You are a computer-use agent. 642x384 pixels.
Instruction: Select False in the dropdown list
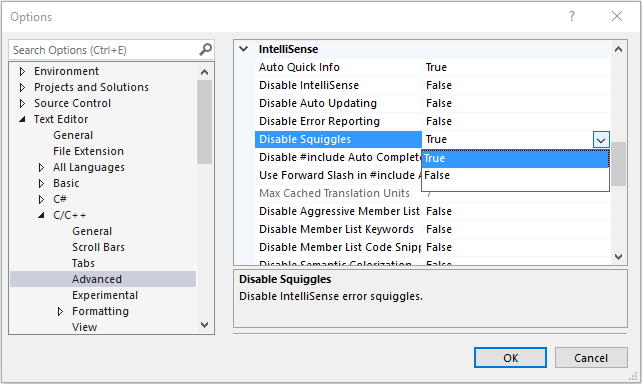coord(515,175)
